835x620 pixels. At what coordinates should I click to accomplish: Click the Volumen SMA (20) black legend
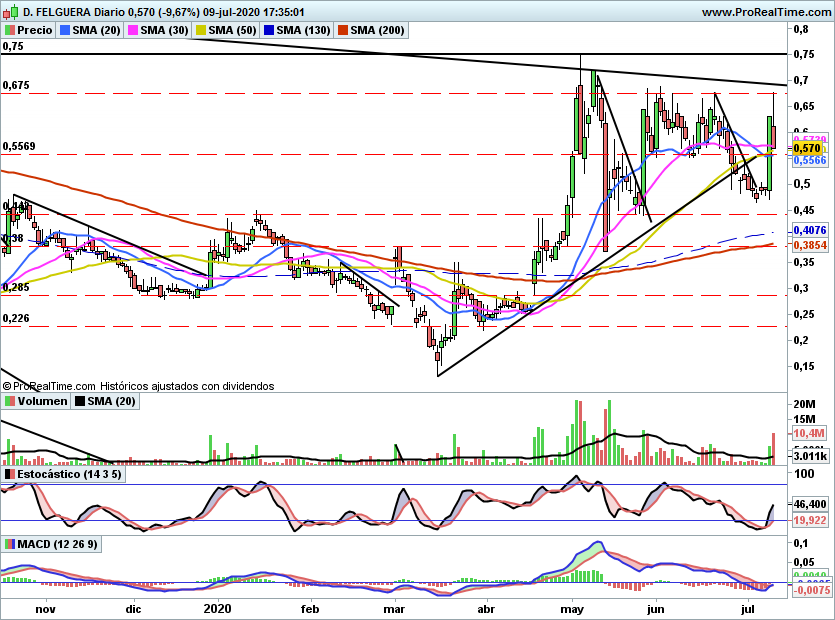[x=105, y=401]
